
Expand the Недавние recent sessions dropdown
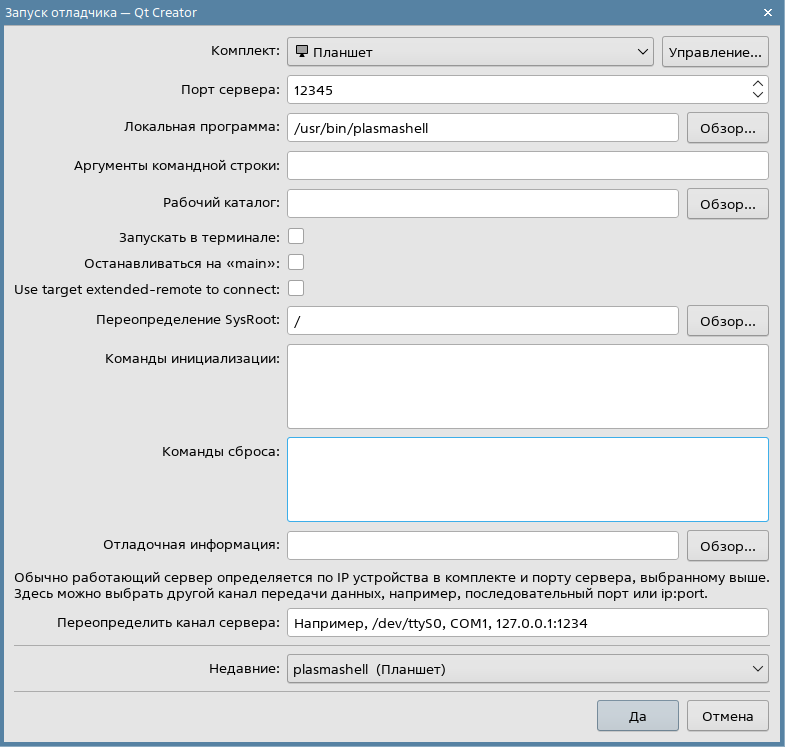click(x=527, y=668)
